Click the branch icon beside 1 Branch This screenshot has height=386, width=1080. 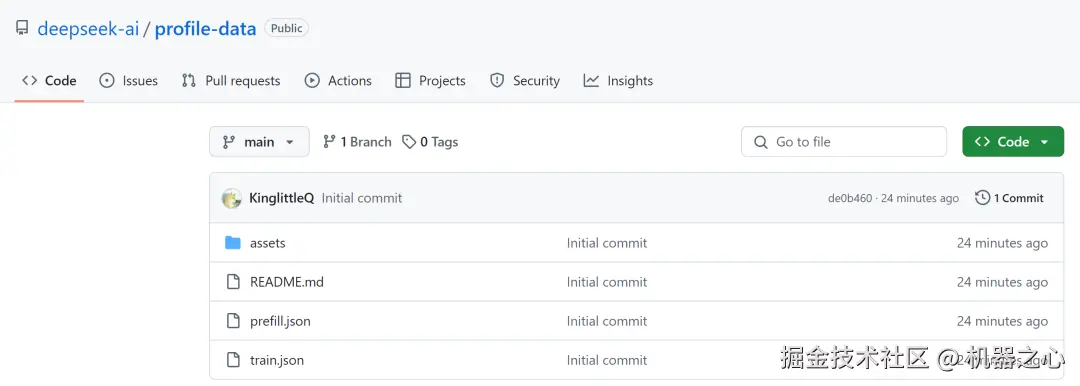(329, 142)
